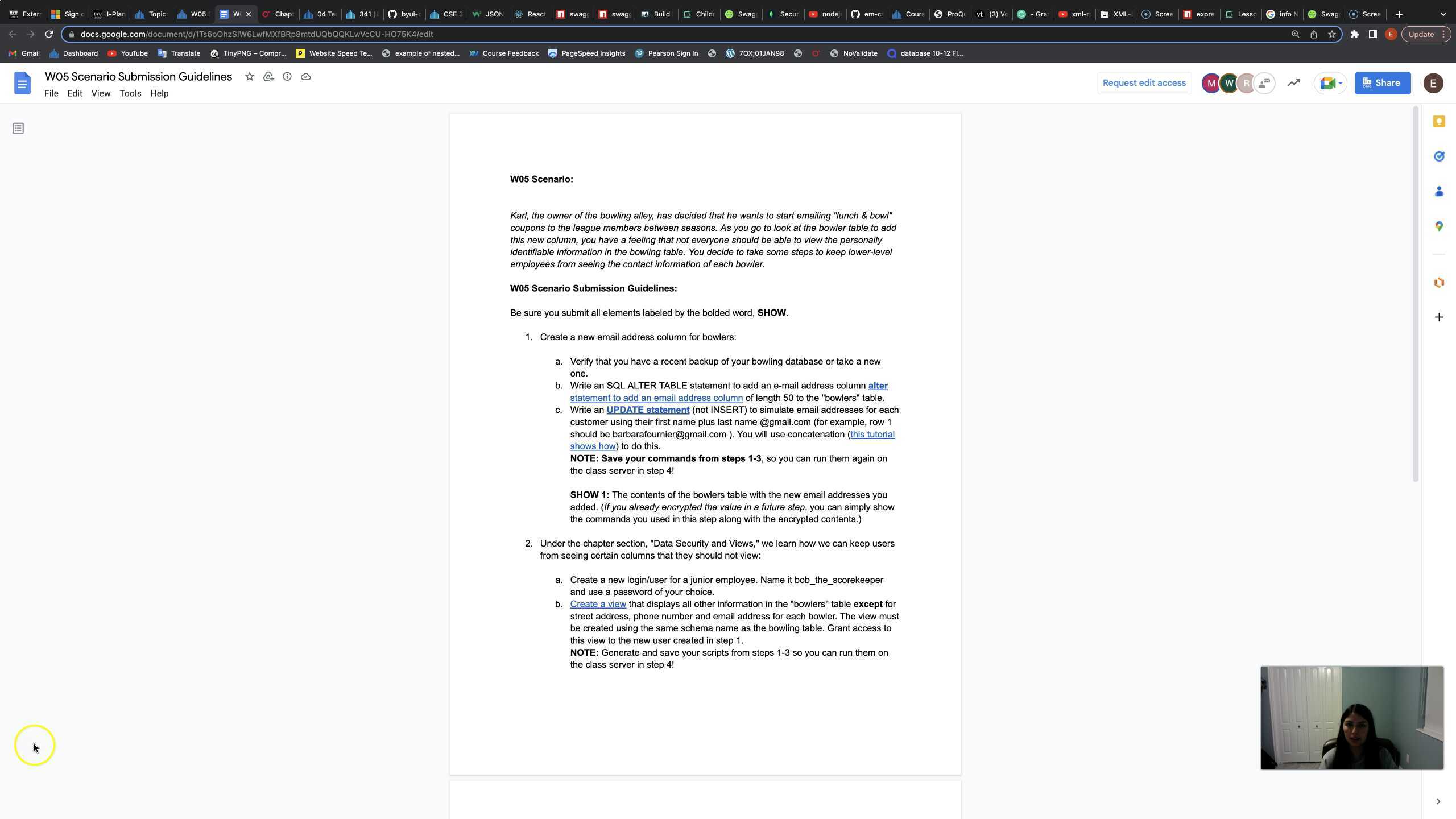
Task: Open the Tools menu
Action: pos(130,93)
